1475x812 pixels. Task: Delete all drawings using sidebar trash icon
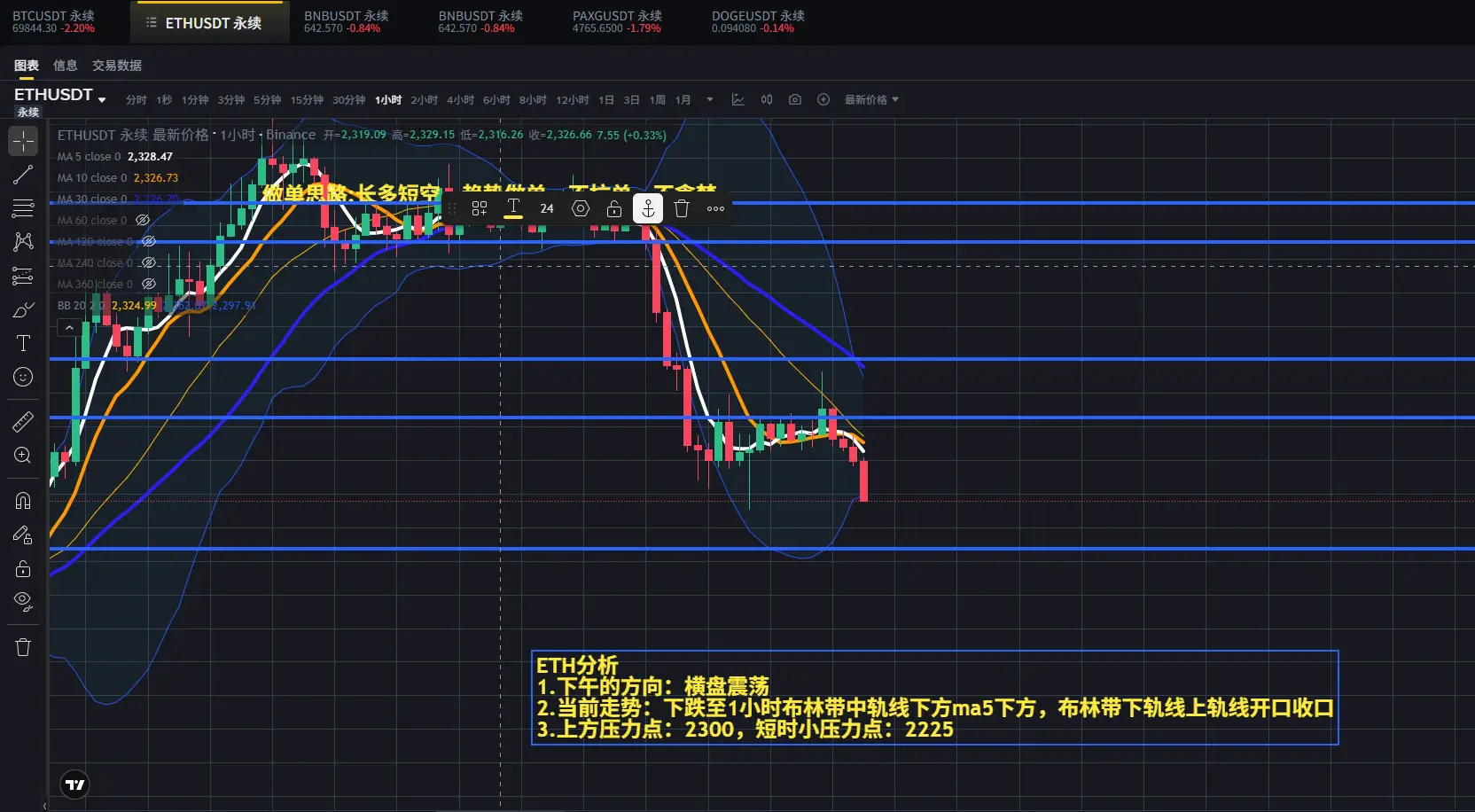pos(23,647)
